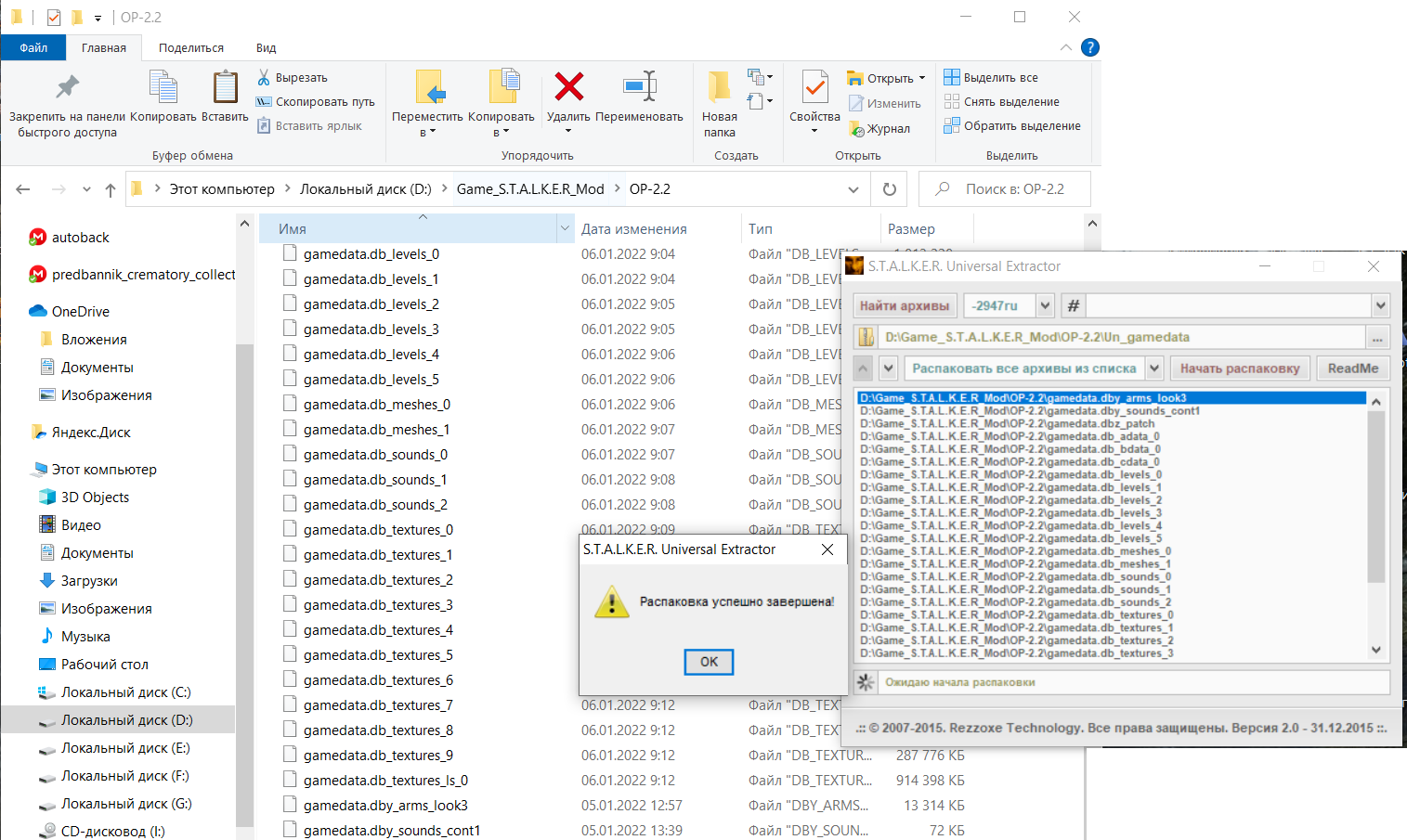Click the Cut scissors icon
Image resolution: width=1407 pixels, height=840 pixels.
(264, 77)
